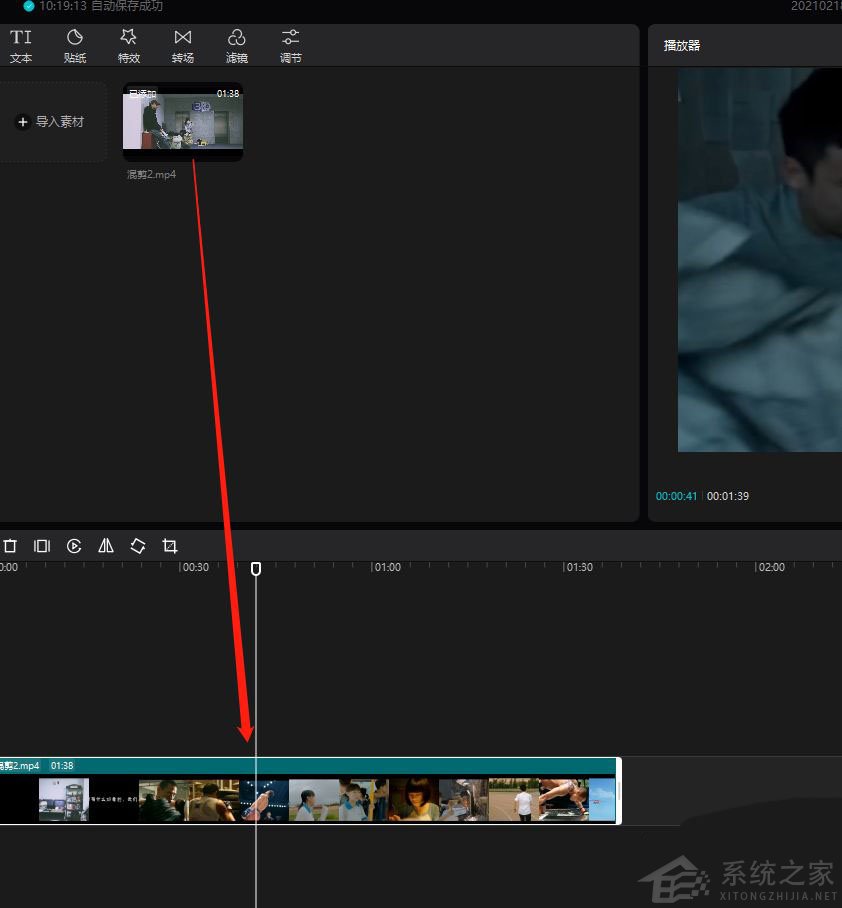The height and width of the screenshot is (908, 842).
Task: Open the 转场 transitions panel
Action: [183, 45]
